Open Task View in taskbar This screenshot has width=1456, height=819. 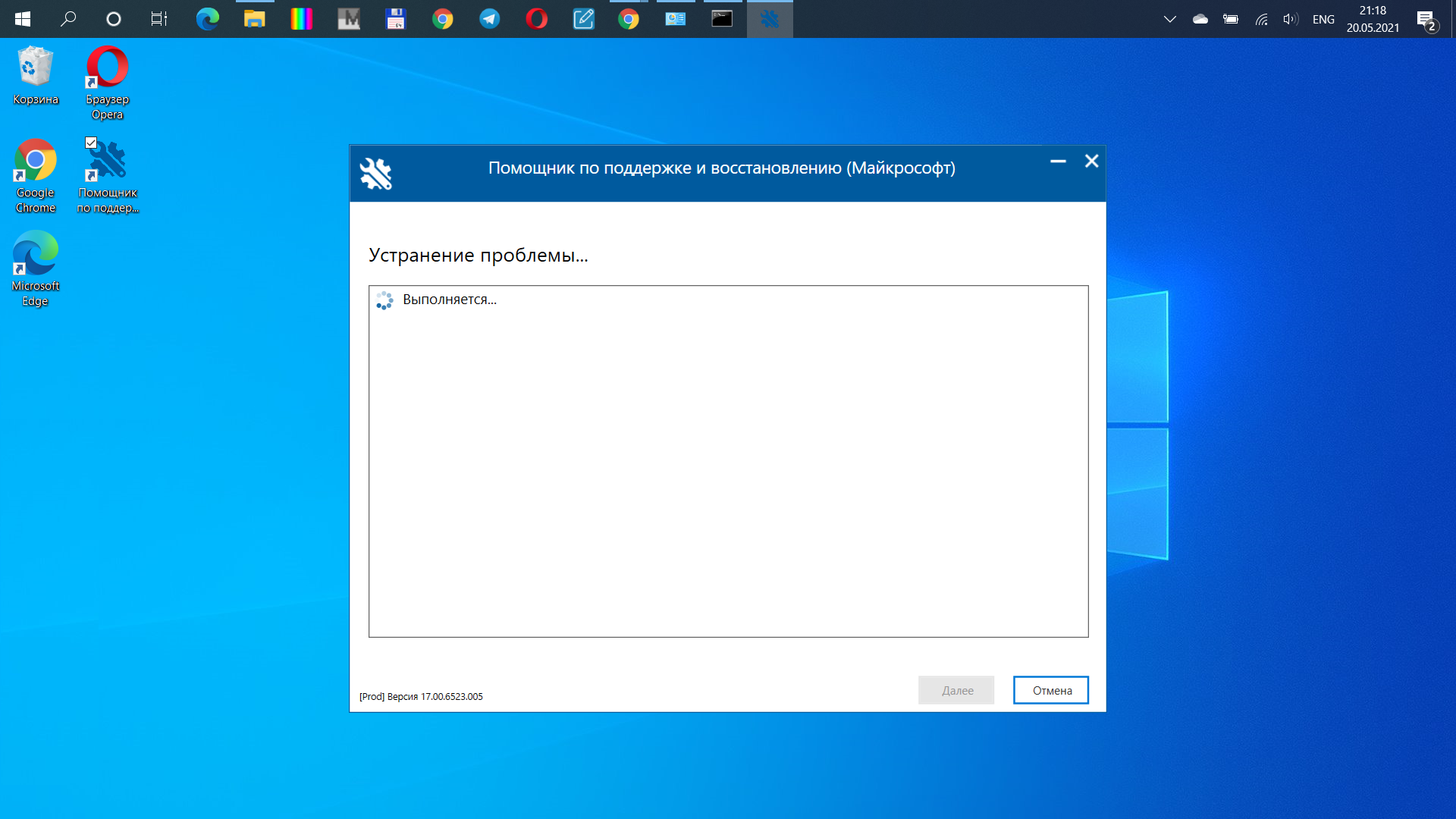(159, 19)
